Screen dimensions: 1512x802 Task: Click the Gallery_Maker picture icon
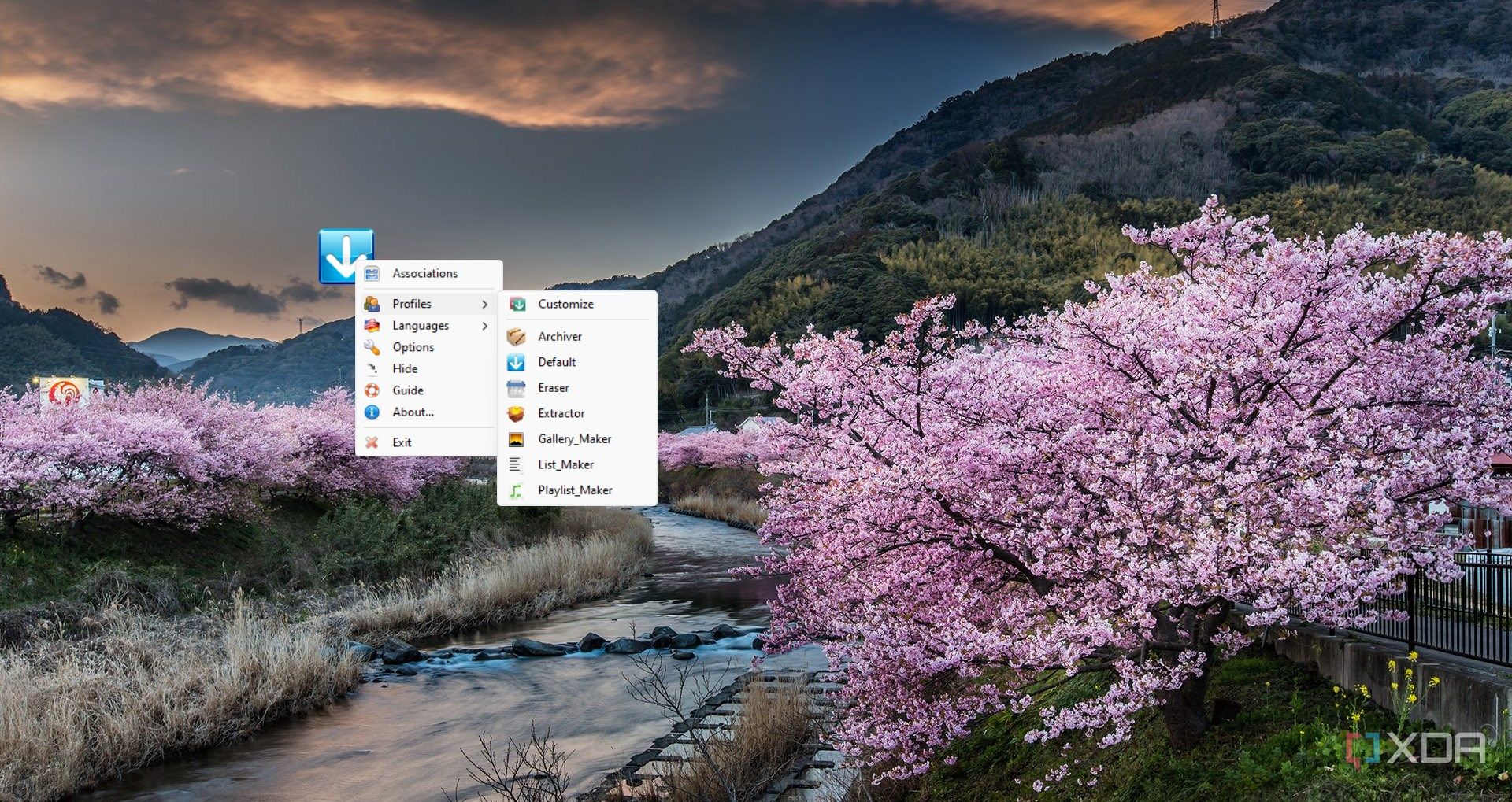tap(517, 439)
